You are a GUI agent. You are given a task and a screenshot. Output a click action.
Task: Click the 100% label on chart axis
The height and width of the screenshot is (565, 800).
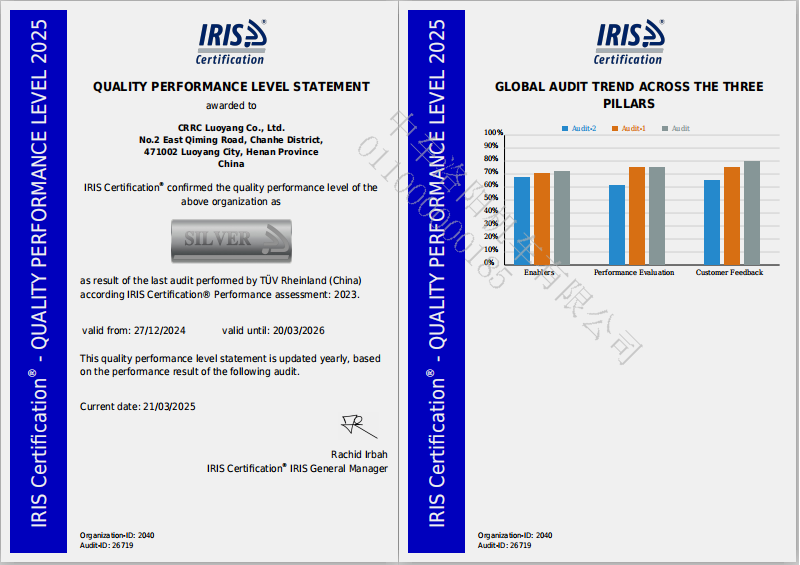(x=493, y=133)
